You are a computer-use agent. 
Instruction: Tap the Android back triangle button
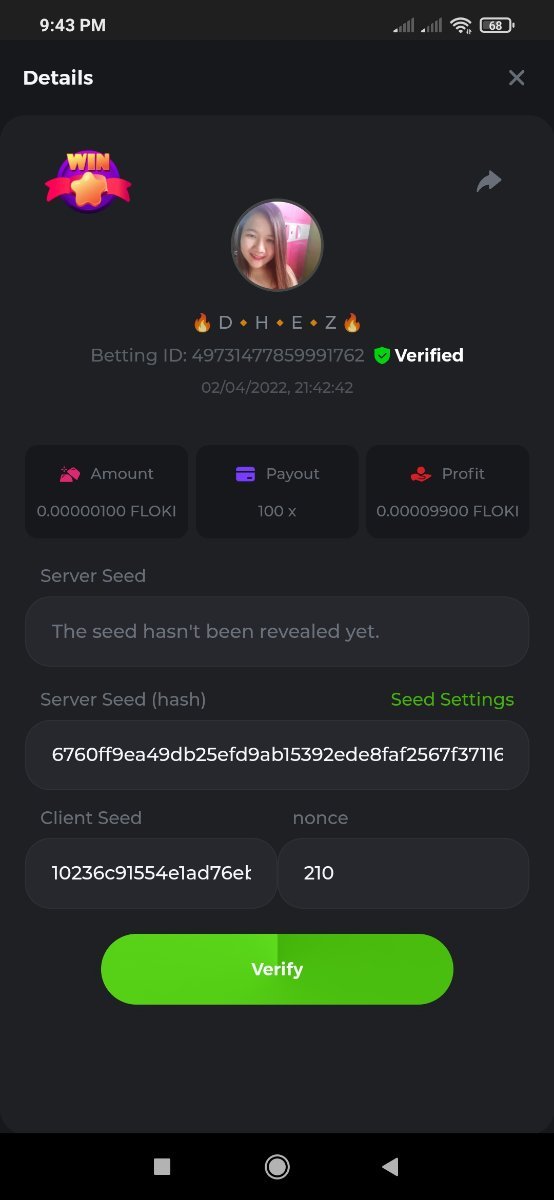tap(391, 1166)
